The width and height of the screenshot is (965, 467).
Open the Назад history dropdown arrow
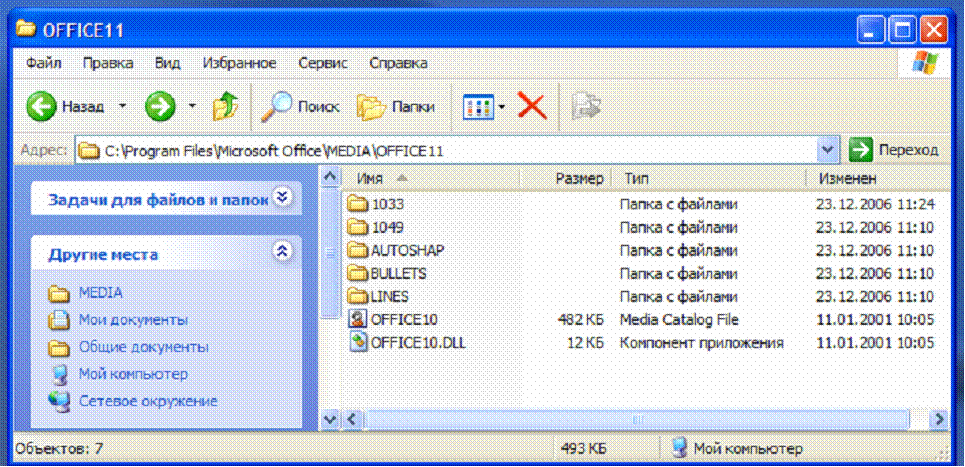[x=122, y=106]
